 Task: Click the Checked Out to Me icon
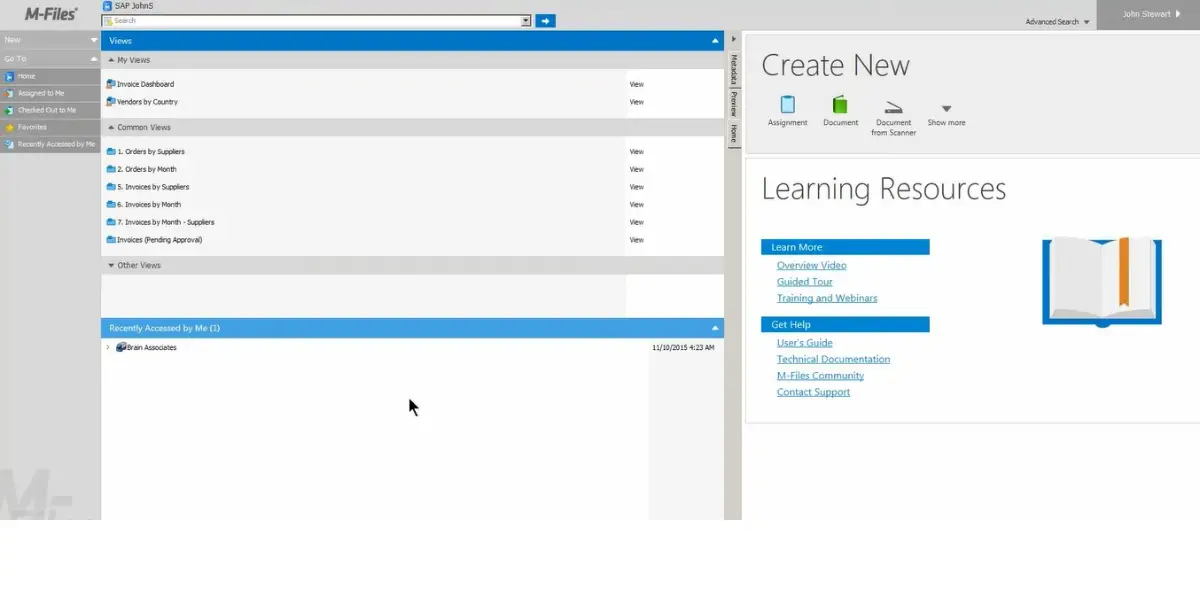pyautogui.click(x=10, y=110)
